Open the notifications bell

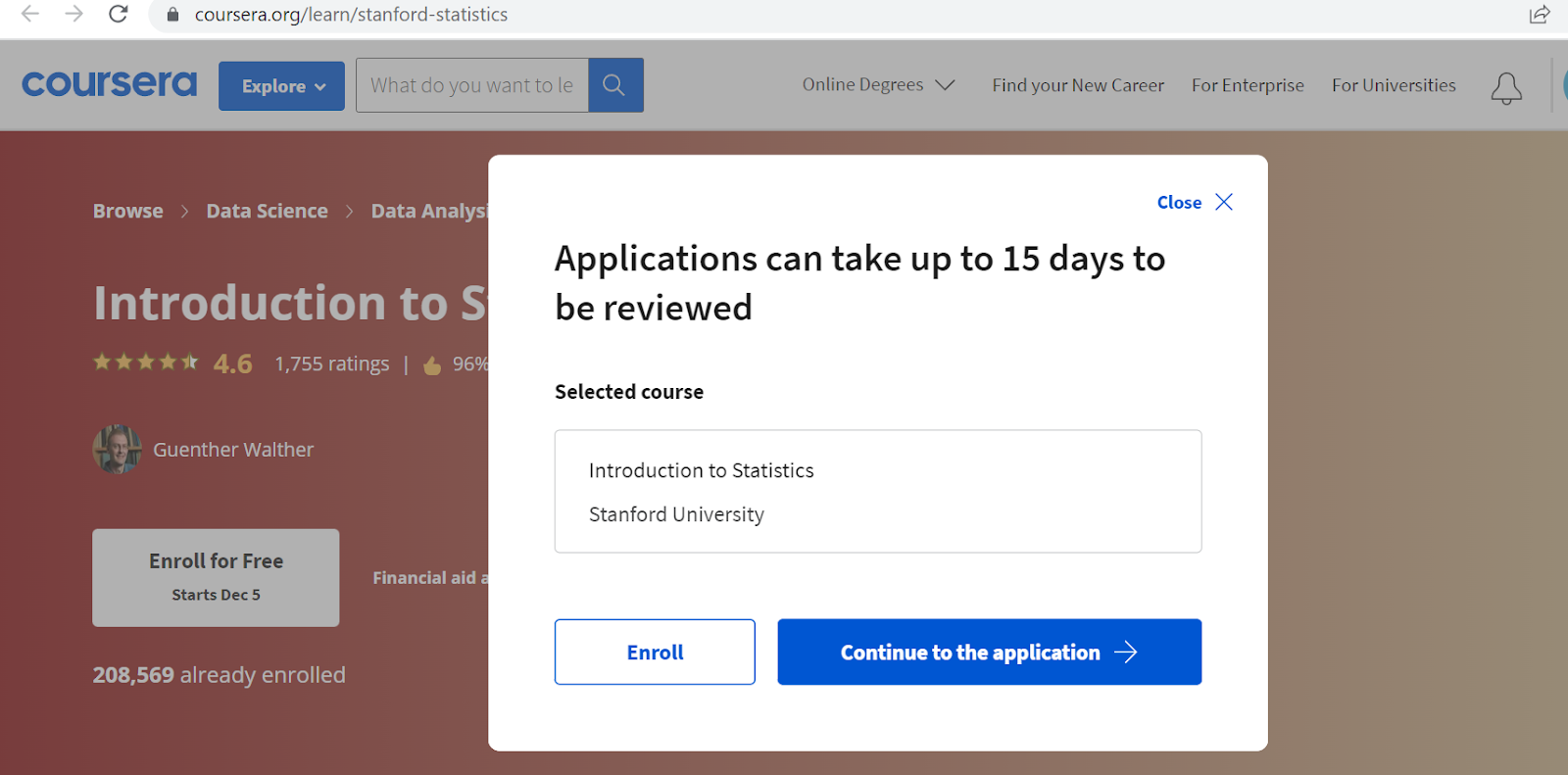point(1506,88)
